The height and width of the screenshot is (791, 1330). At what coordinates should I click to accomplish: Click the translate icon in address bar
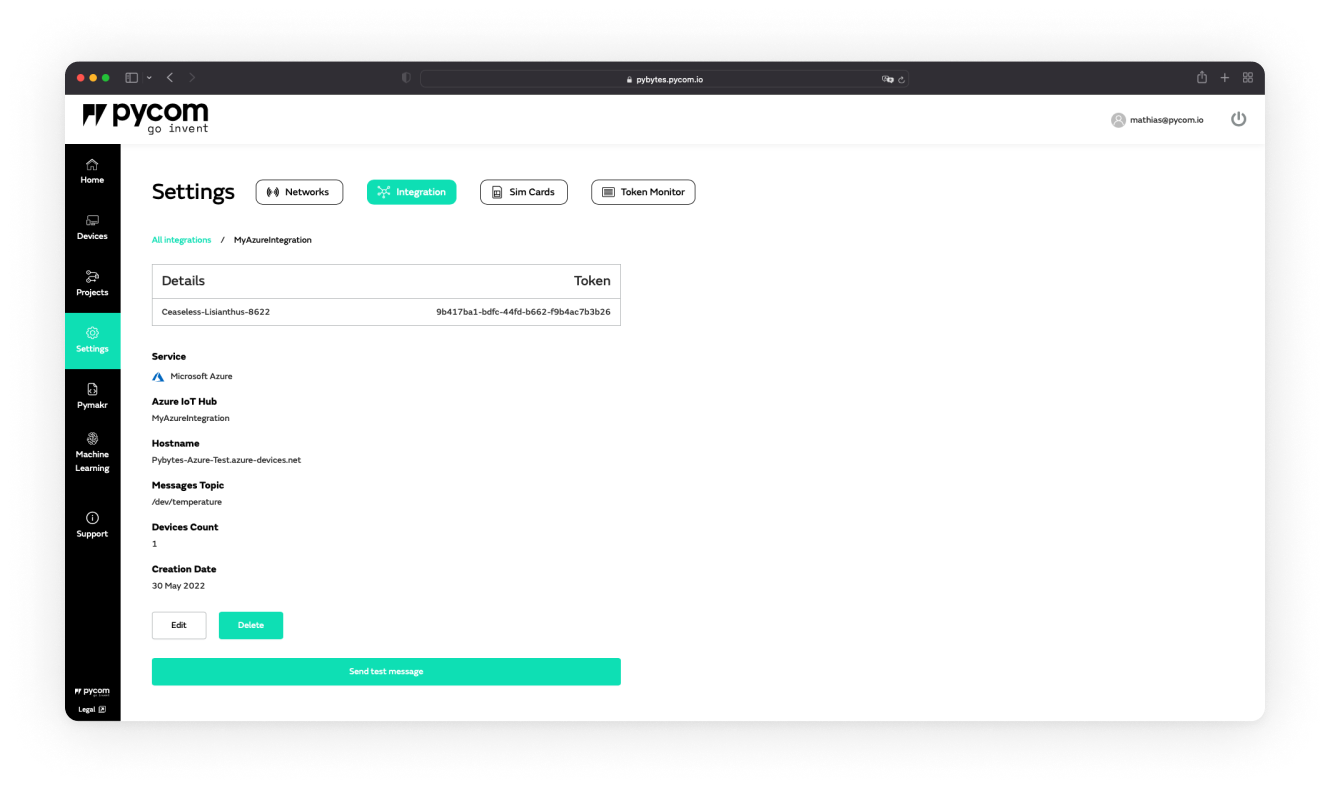click(887, 79)
